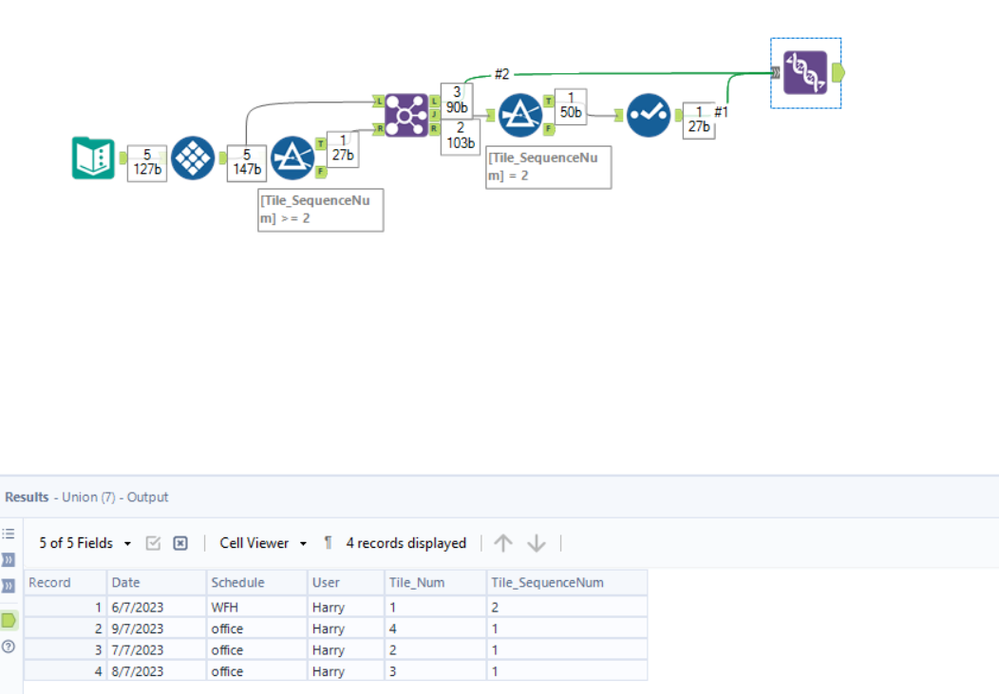Select the date cell 7/7/2023
This screenshot has width=999, height=694.
click(x=156, y=650)
